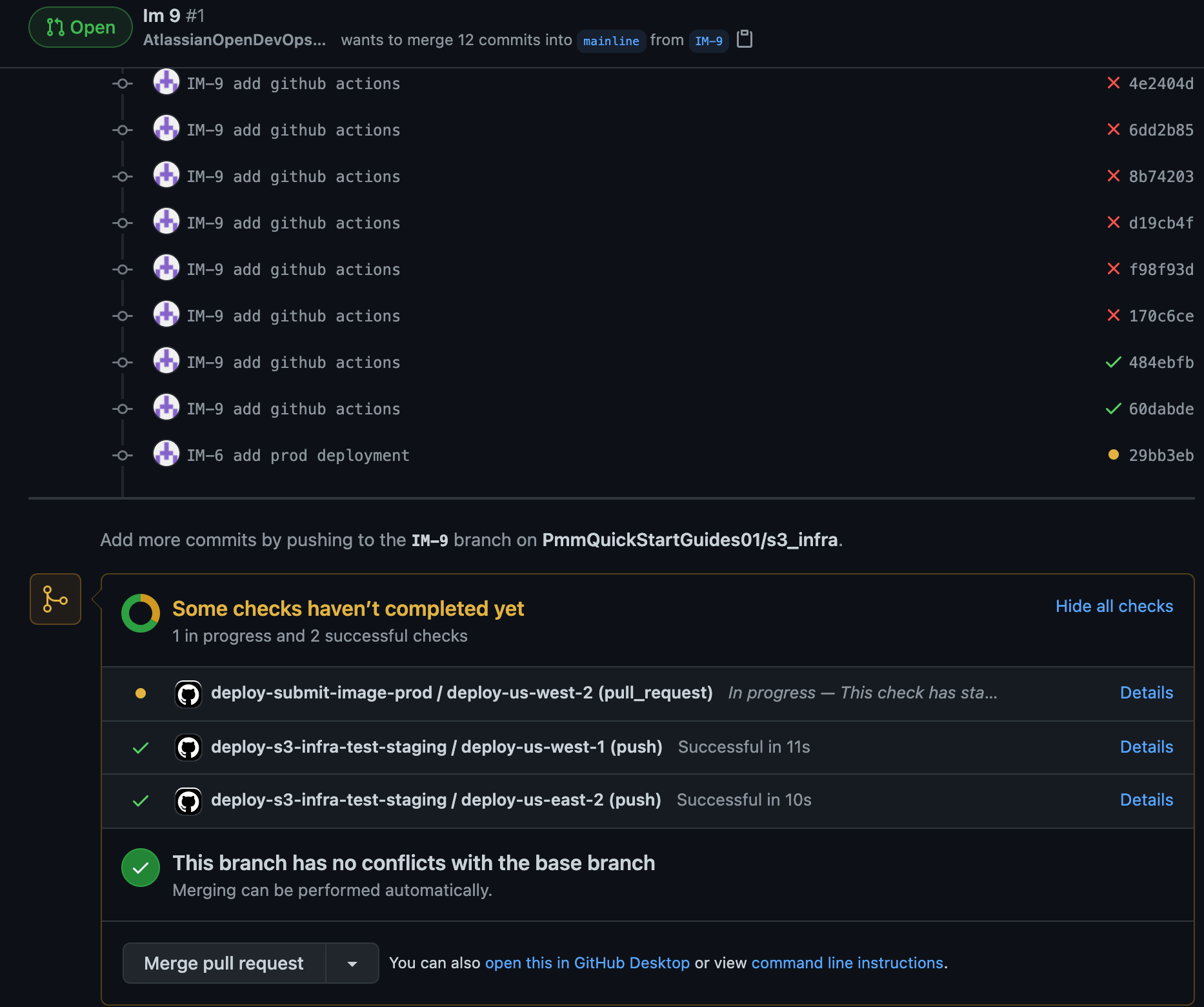Open the IM-6 add prod deployment commit message
Screen dimensions: 1204x1007
pos(298,456)
